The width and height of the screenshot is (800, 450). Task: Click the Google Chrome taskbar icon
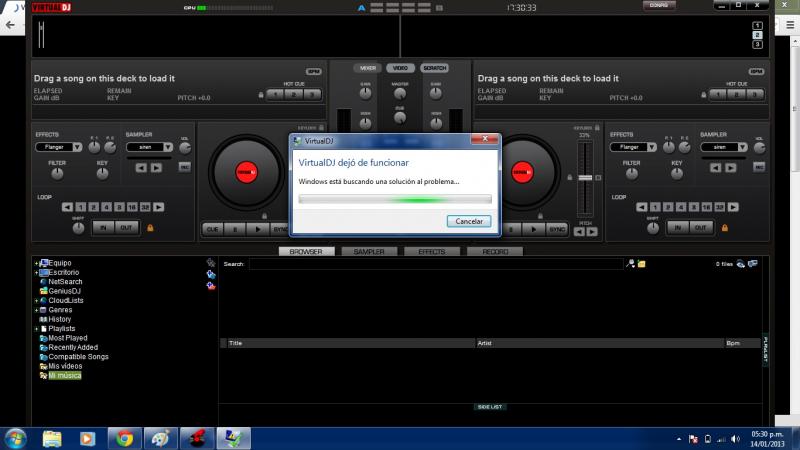(x=124, y=438)
